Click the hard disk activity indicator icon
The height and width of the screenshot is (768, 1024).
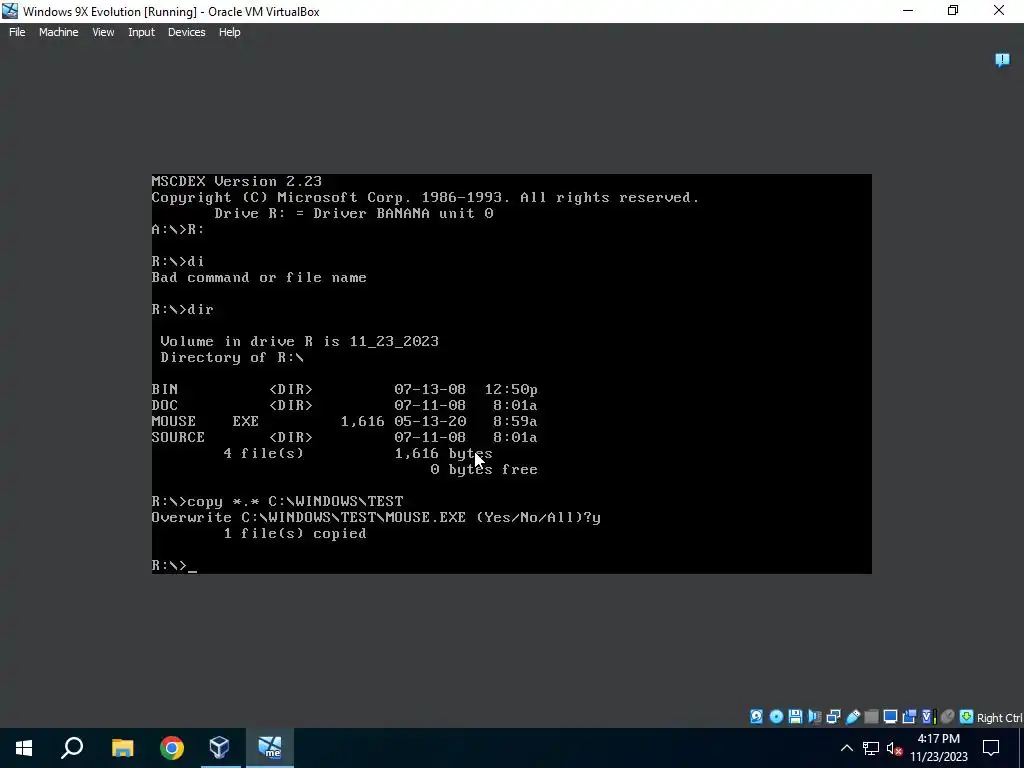(x=756, y=716)
